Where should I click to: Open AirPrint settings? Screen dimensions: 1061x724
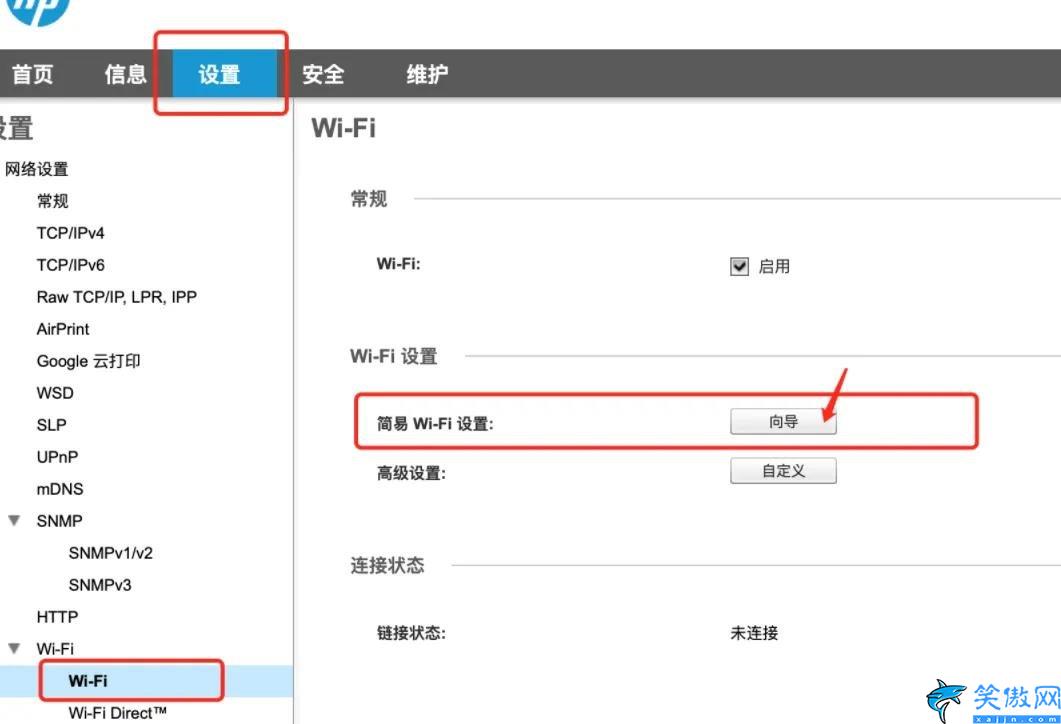(x=63, y=329)
